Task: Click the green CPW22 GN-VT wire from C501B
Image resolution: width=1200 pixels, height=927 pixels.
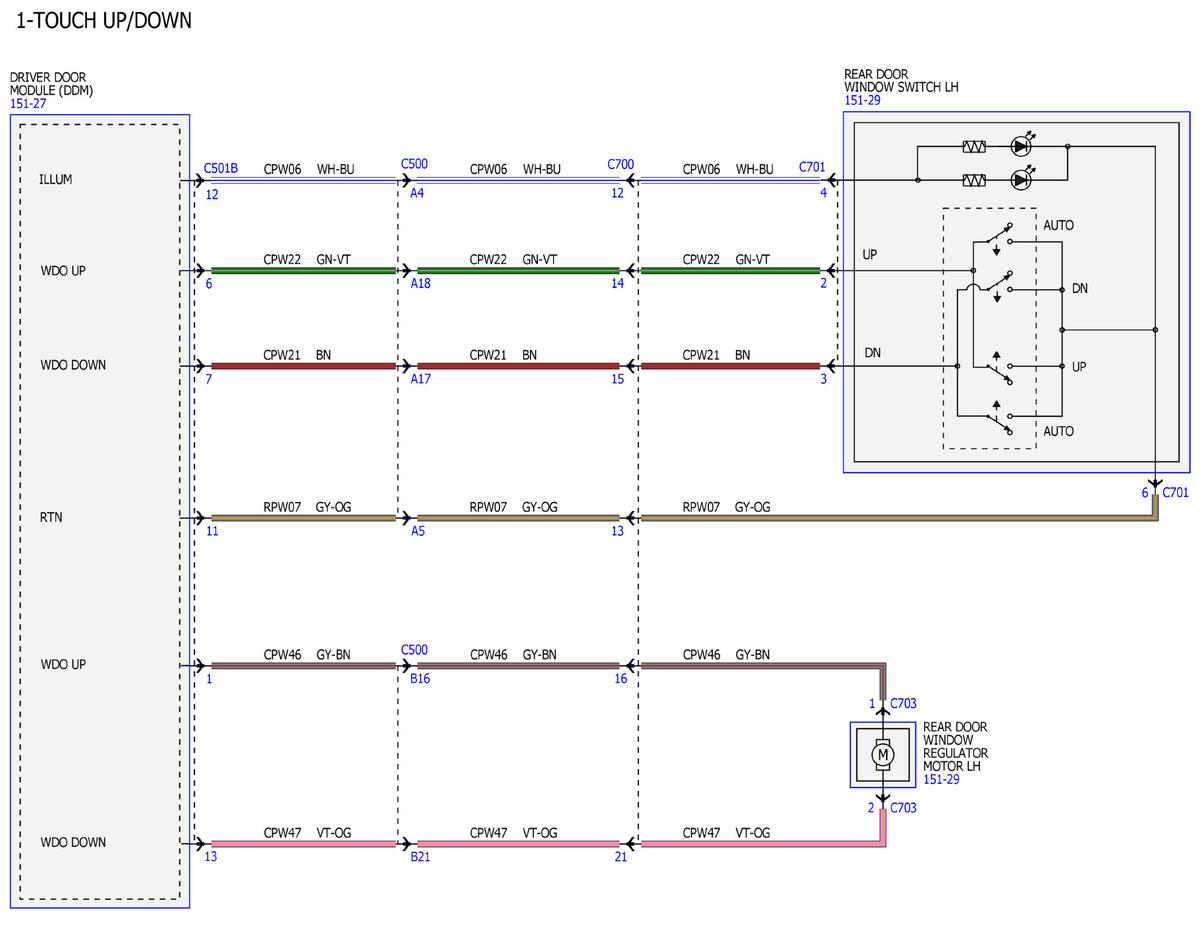Action: (x=303, y=270)
